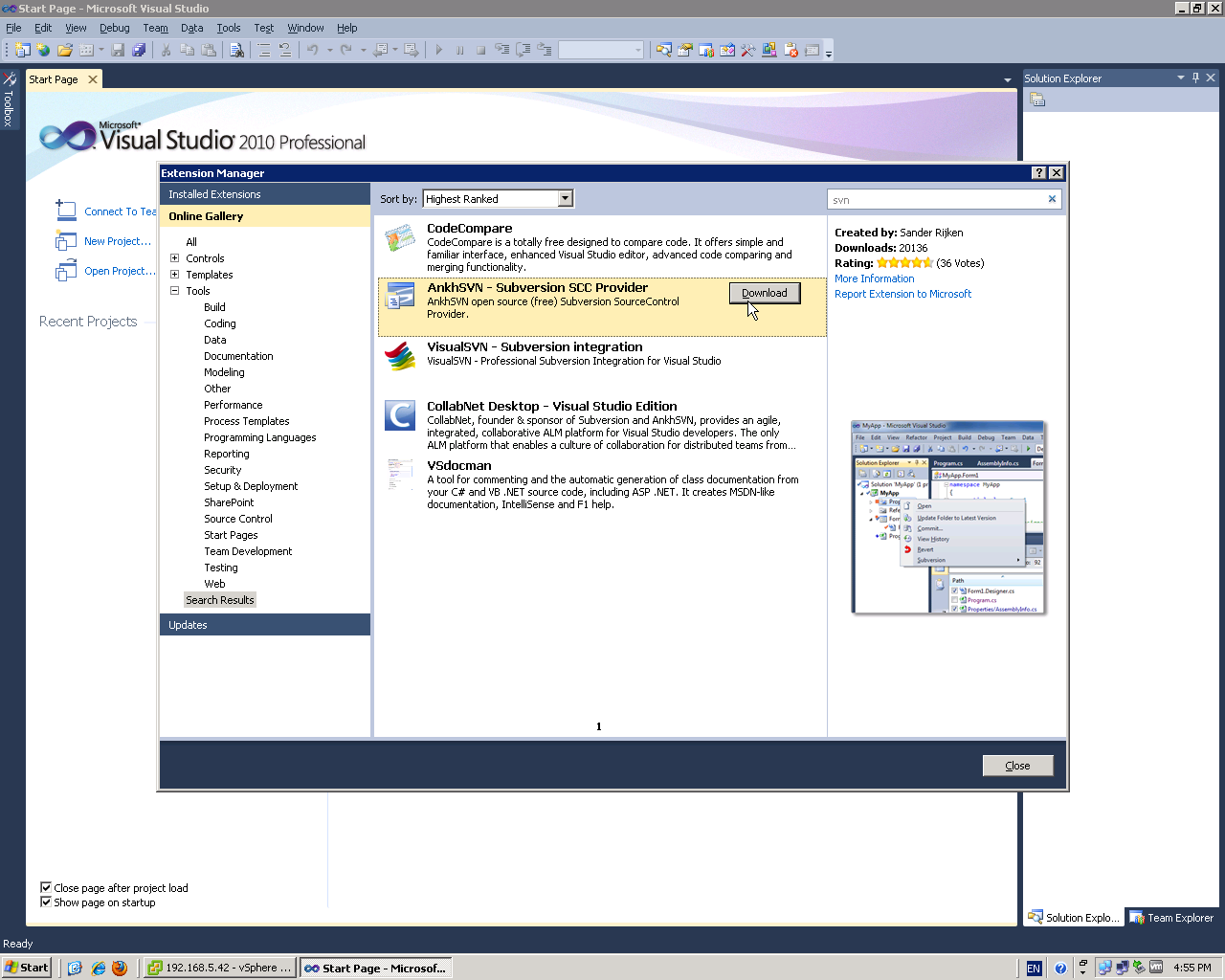The height and width of the screenshot is (980, 1225).
Task: Open the Toolbox side panel tab
Action: tap(9, 100)
